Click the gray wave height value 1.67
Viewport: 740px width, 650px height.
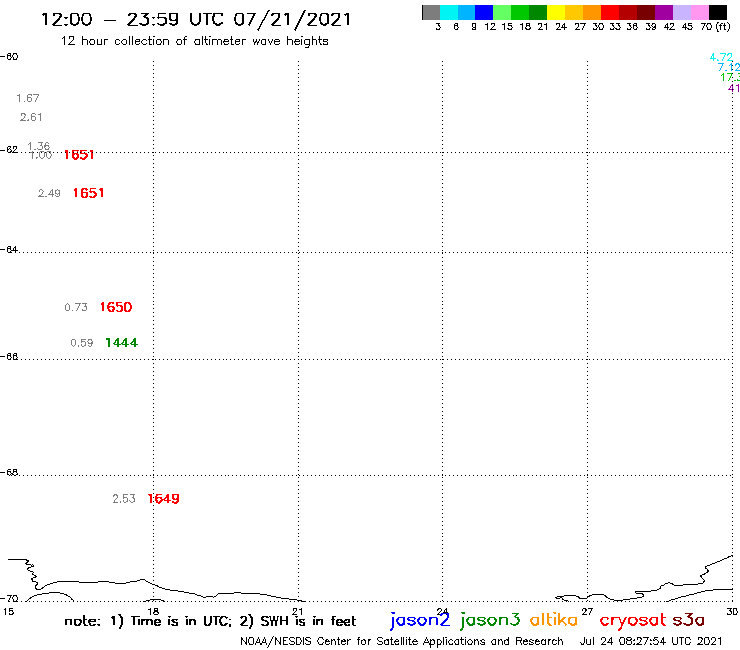pyautogui.click(x=28, y=98)
